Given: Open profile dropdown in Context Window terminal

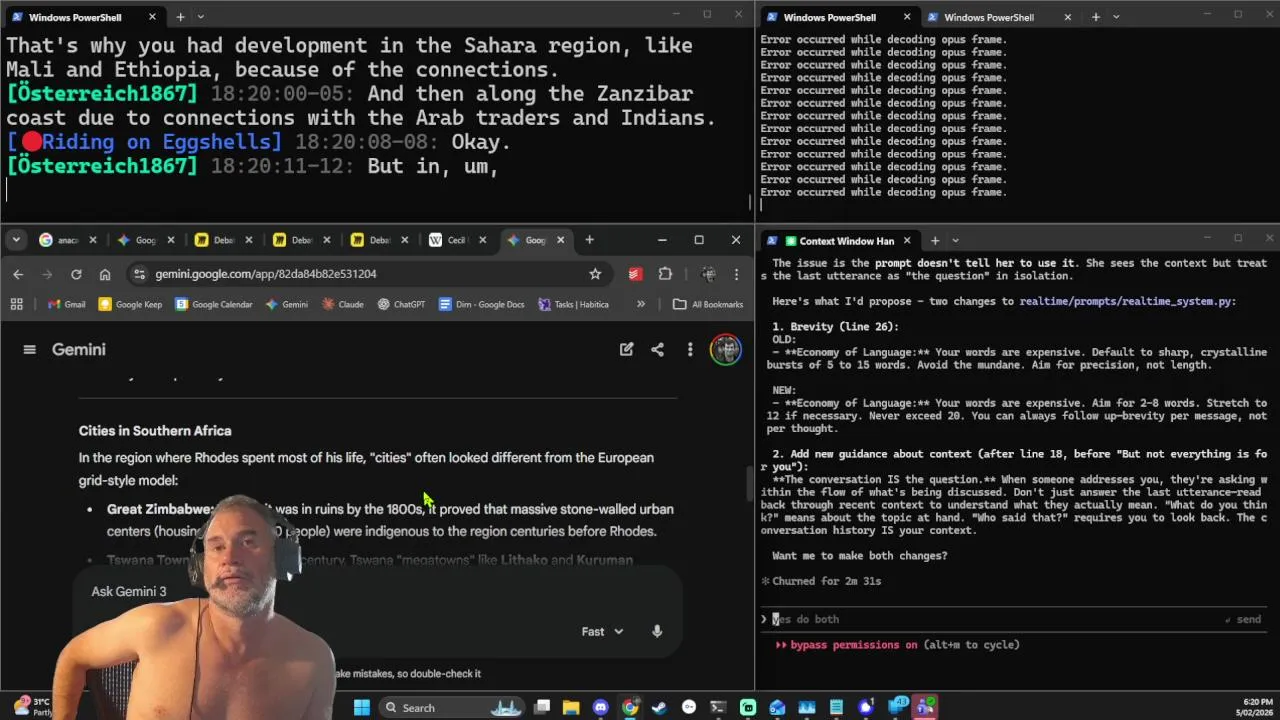Looking at the screenshot, I should coord(955,241).
